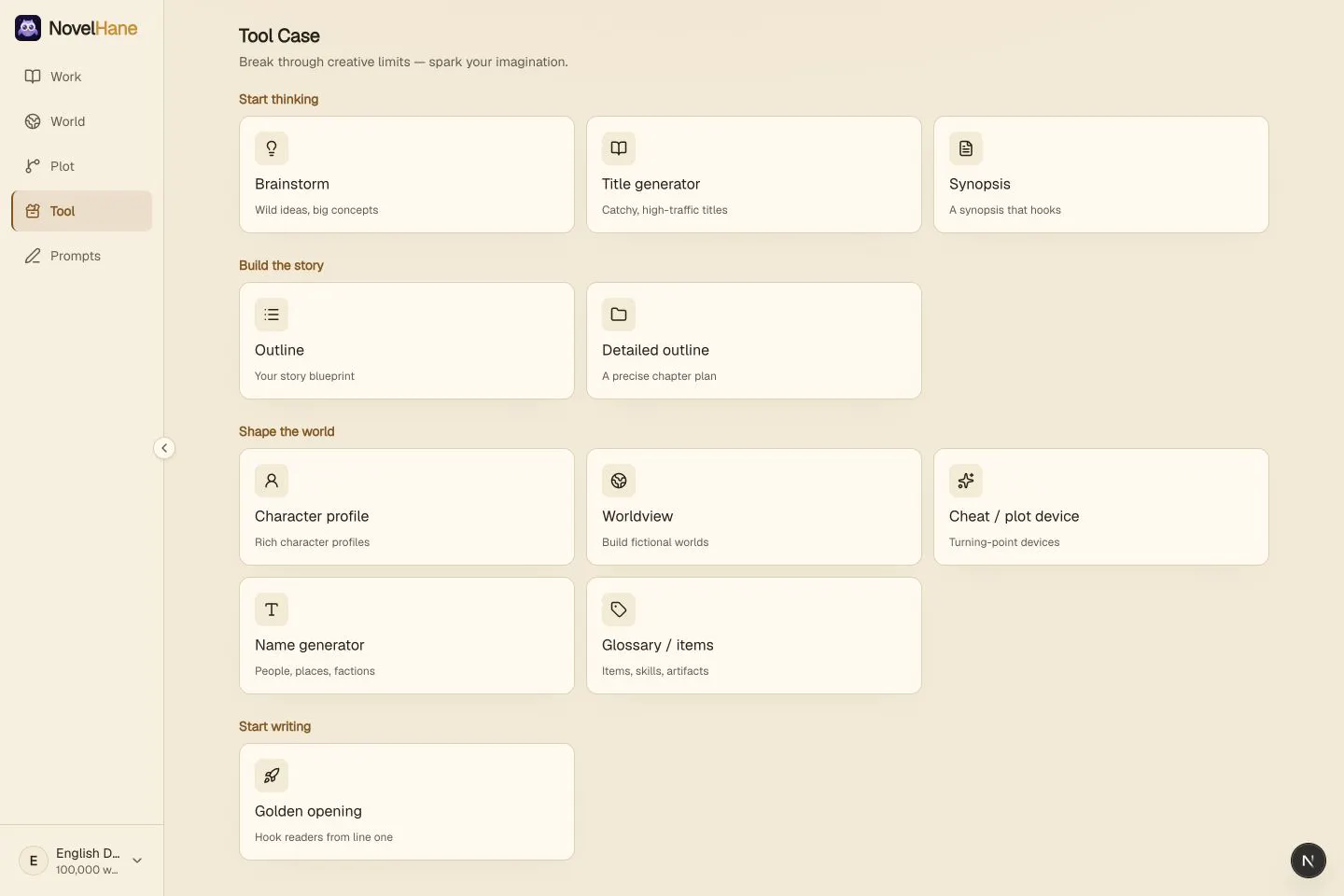Image resolution: width=1344 pixels, height=896 pixels.
Task: Click the Golden opening rocket icon
Action: click(x=272, y=776)
